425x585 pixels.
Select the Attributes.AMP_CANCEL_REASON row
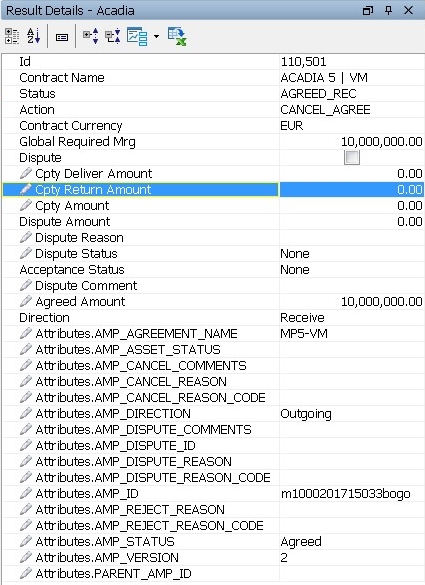(x=213, y=382)
